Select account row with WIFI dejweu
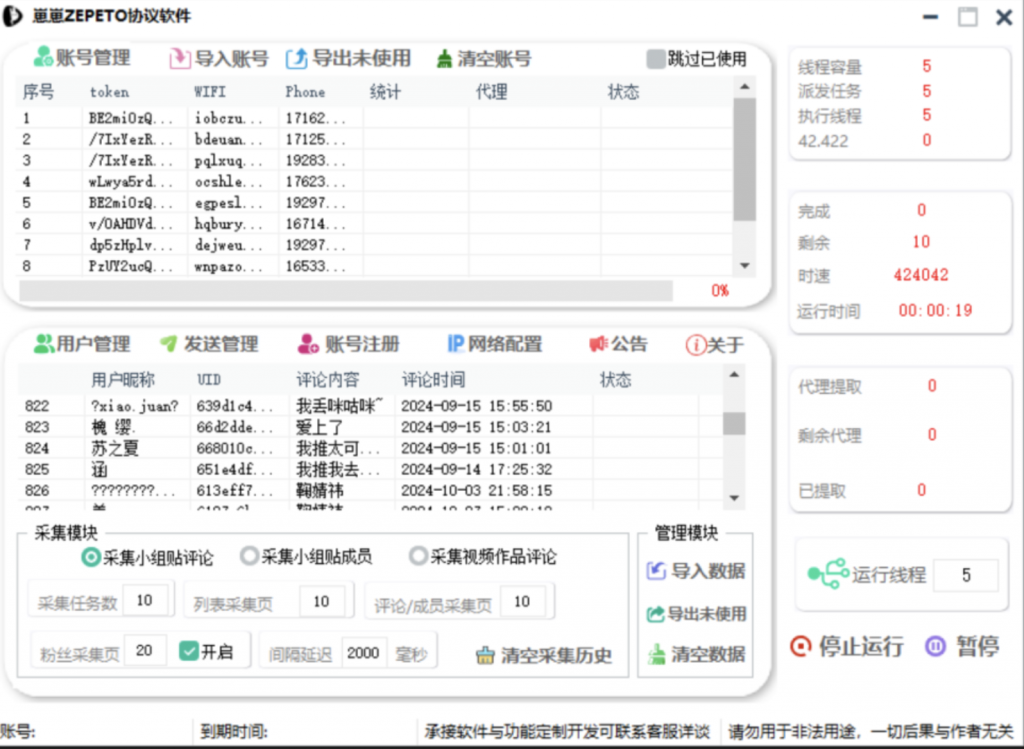Image resolution: width=1024 pixels, height=749 pixels. click(x=376, y=245)
